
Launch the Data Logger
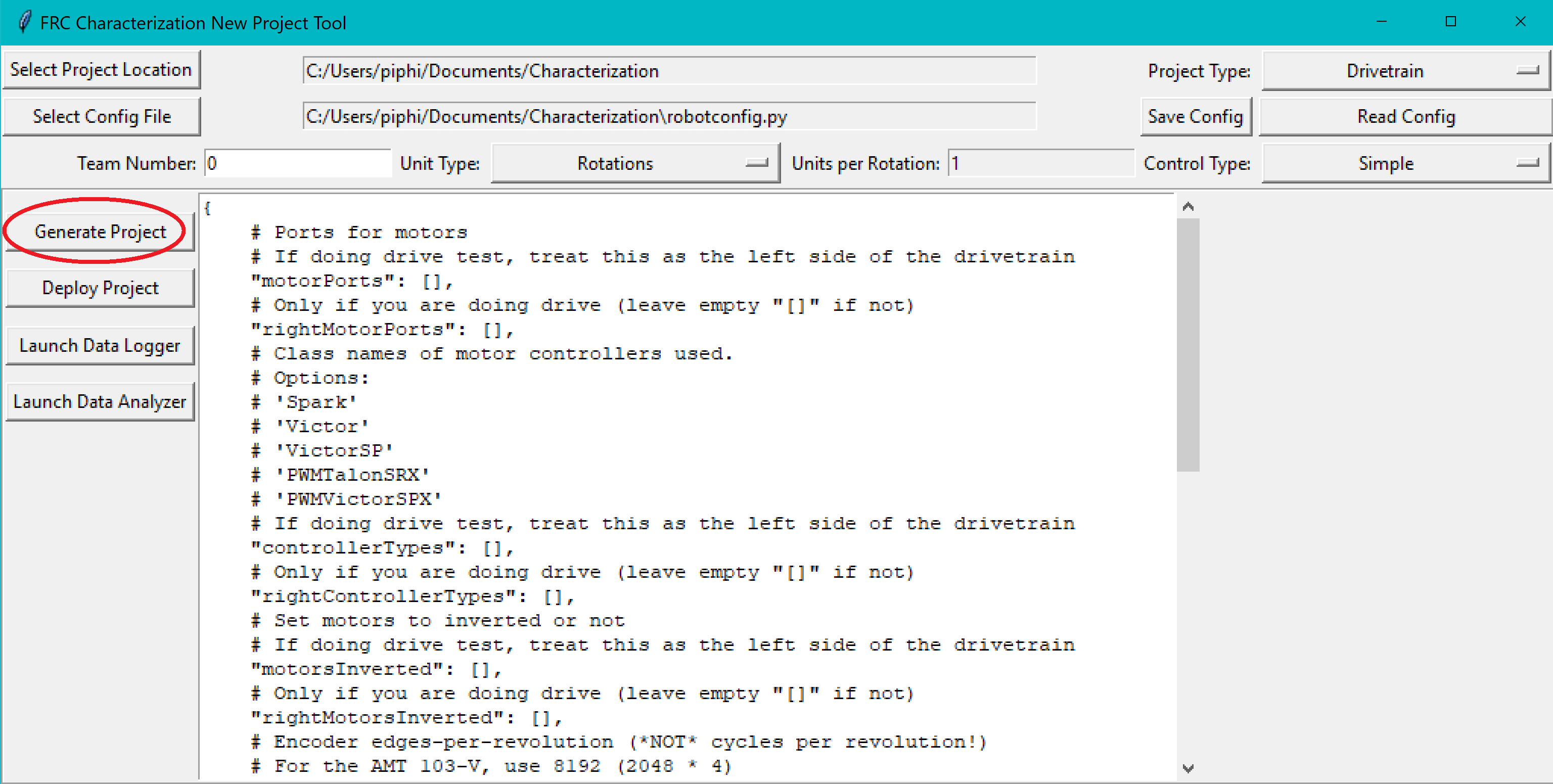coord(100,345)
